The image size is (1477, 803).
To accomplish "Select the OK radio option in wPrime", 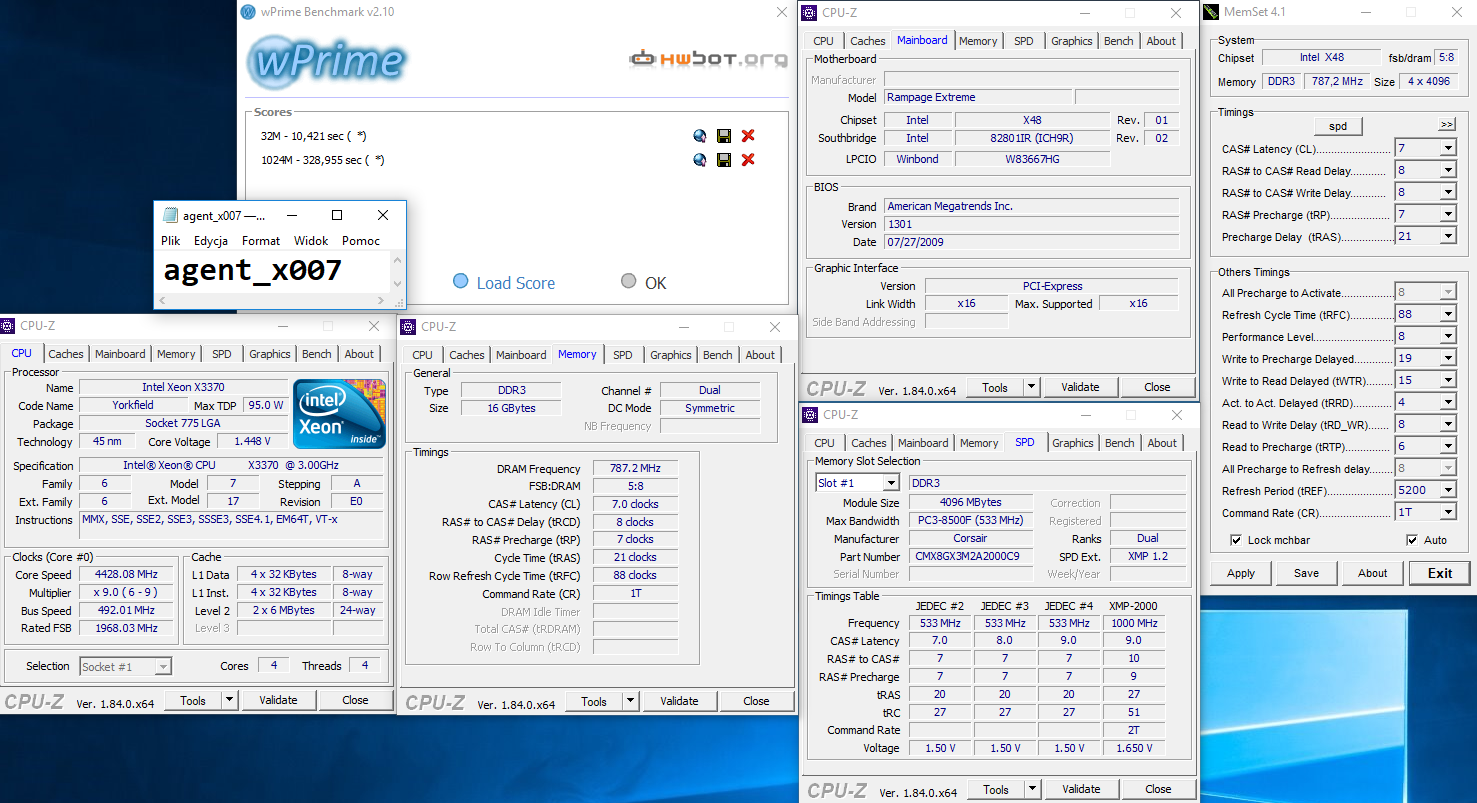I will tap(628, 281).
